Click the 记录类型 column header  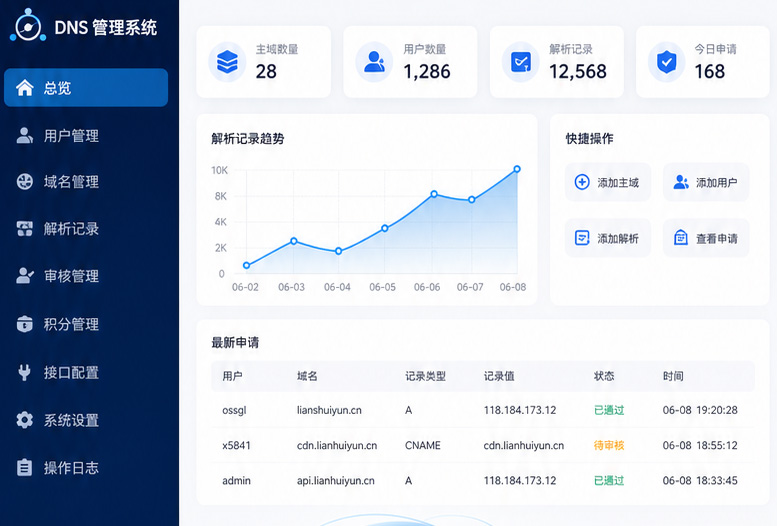coord(425,376)
